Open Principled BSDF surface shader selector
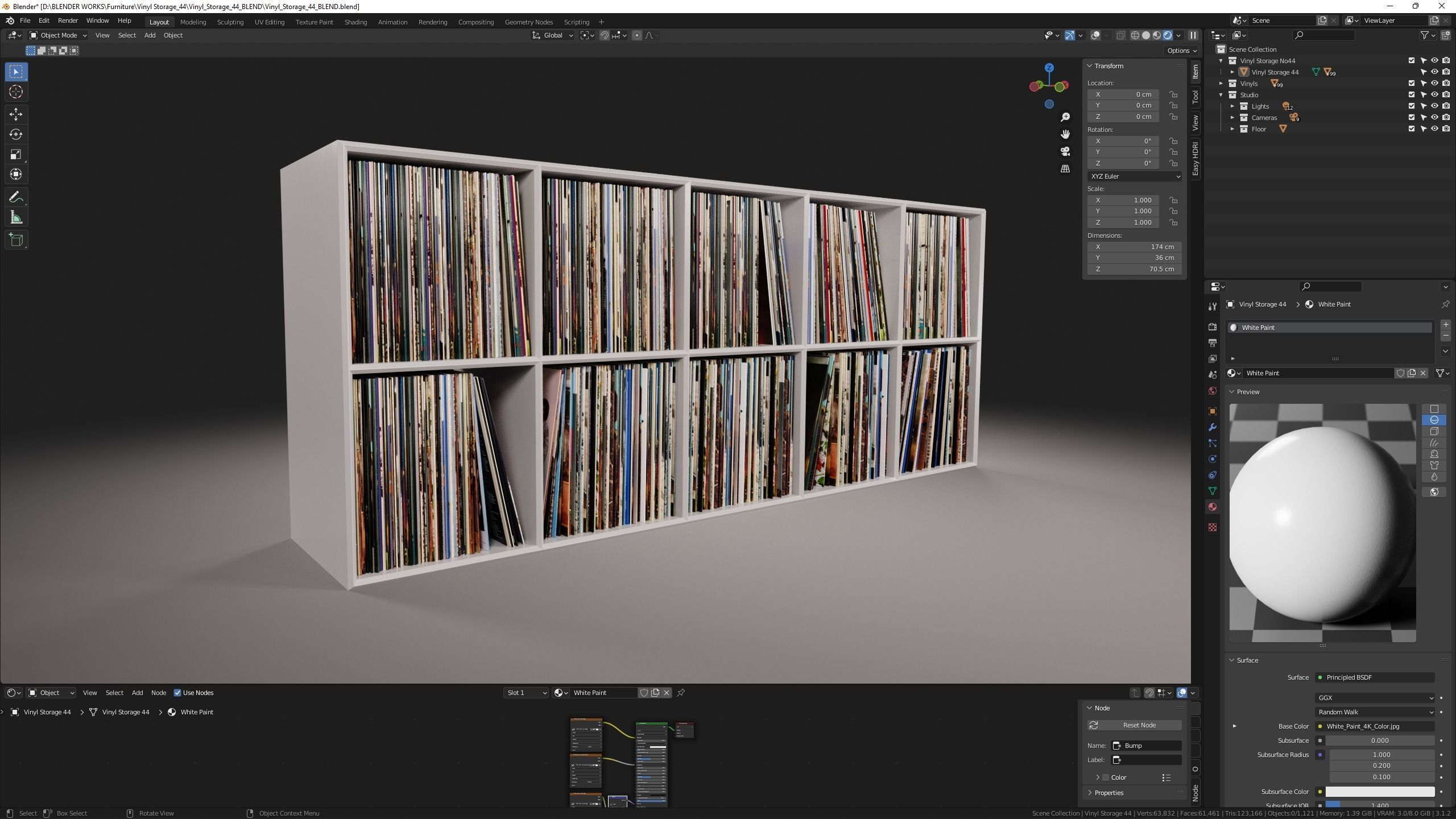This screenshot has width=1456, height=819. (x=1375, y=677)
